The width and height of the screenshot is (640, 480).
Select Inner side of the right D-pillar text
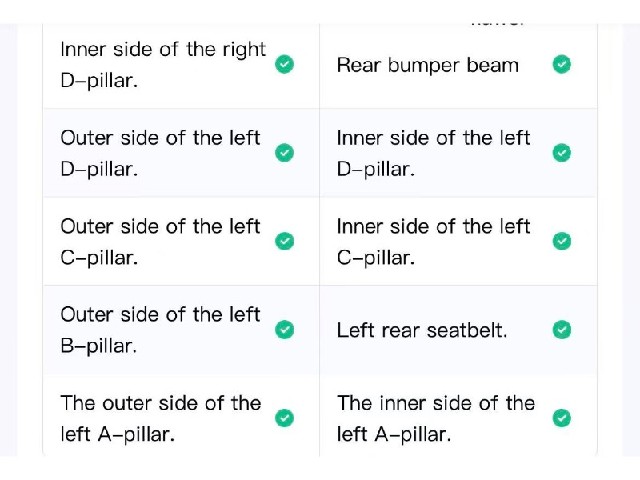coord(163,65)
